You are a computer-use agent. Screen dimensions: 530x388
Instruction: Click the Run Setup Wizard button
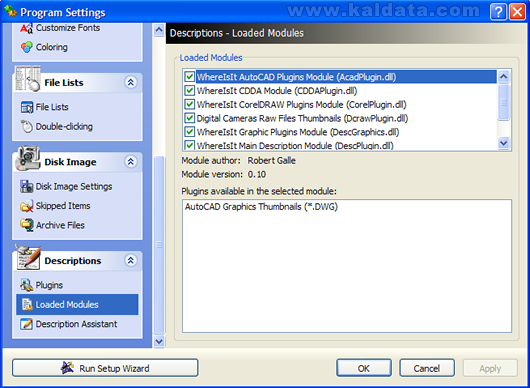(105, 368)
